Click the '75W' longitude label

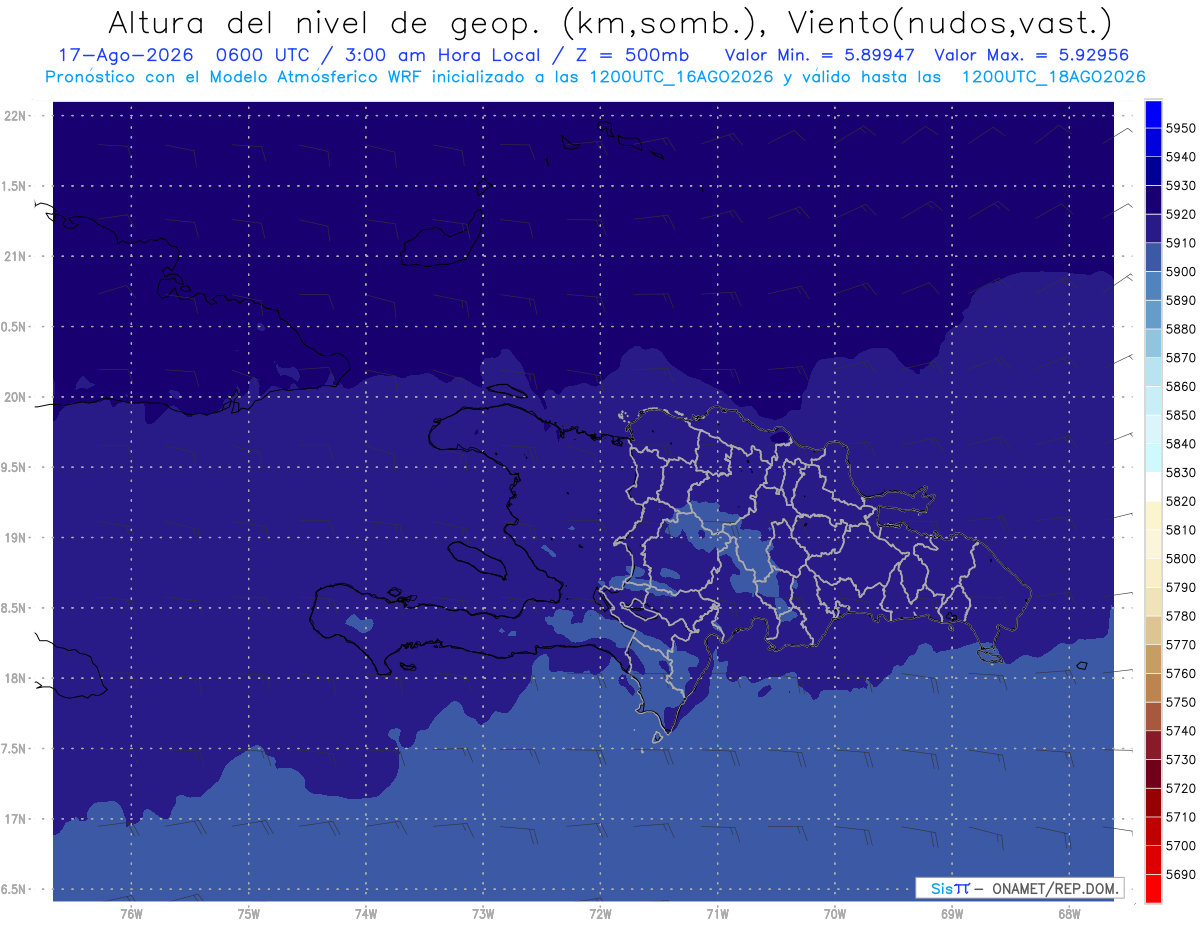click(x=249, y=913)
